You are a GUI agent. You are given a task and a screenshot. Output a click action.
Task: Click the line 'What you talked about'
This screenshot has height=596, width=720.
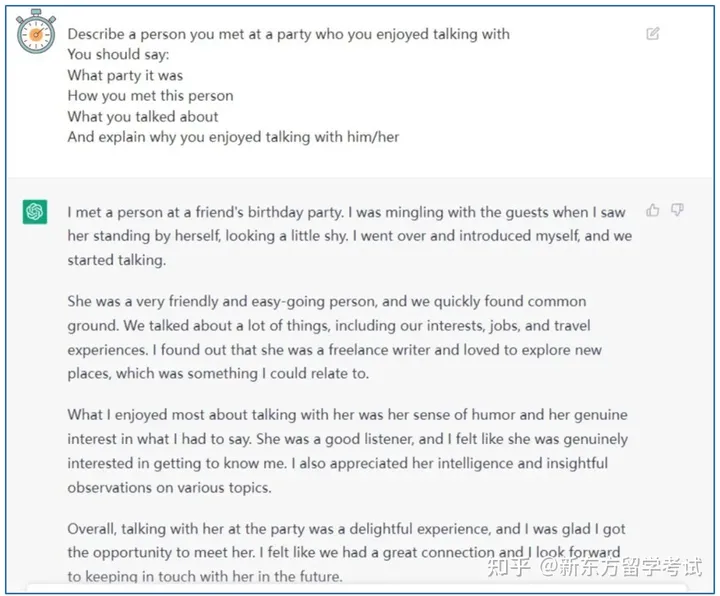[143, 117]
